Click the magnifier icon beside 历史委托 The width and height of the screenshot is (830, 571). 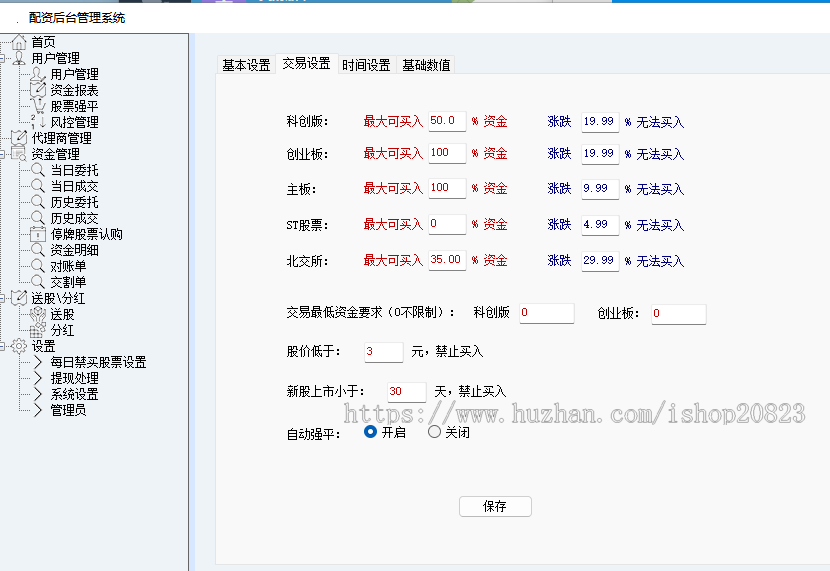pyautogui.click(x=38, y=202)
